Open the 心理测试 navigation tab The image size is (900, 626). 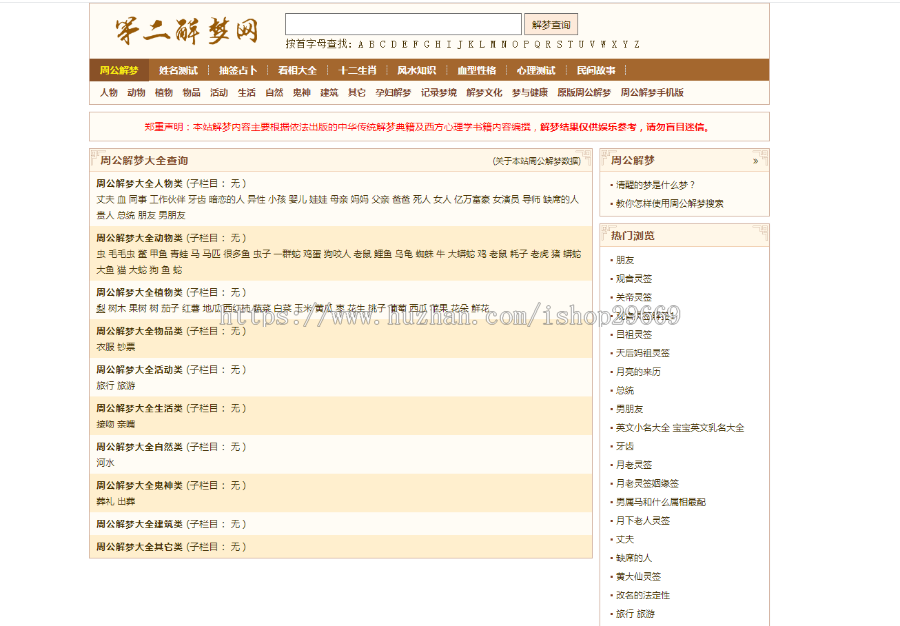(x=536, y=71)
